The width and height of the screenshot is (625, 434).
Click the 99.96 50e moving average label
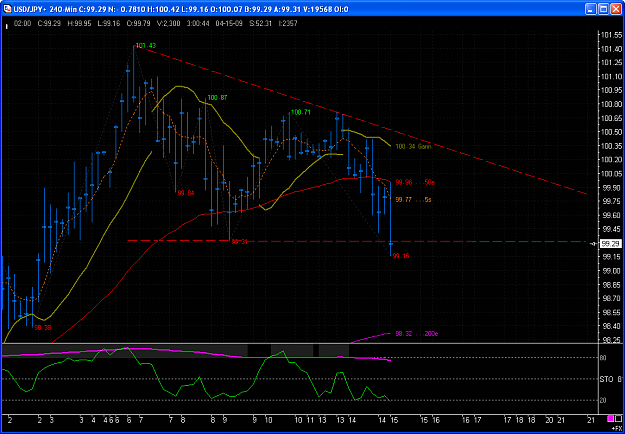(415, 183)
